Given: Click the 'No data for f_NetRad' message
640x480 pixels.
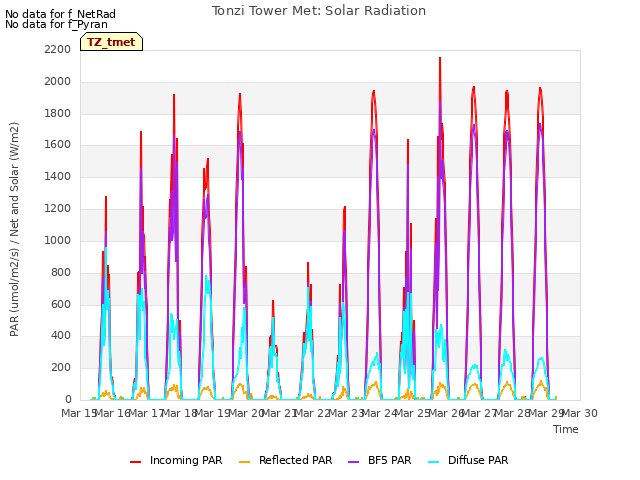Looking at the screenshot, I should 60,14.
